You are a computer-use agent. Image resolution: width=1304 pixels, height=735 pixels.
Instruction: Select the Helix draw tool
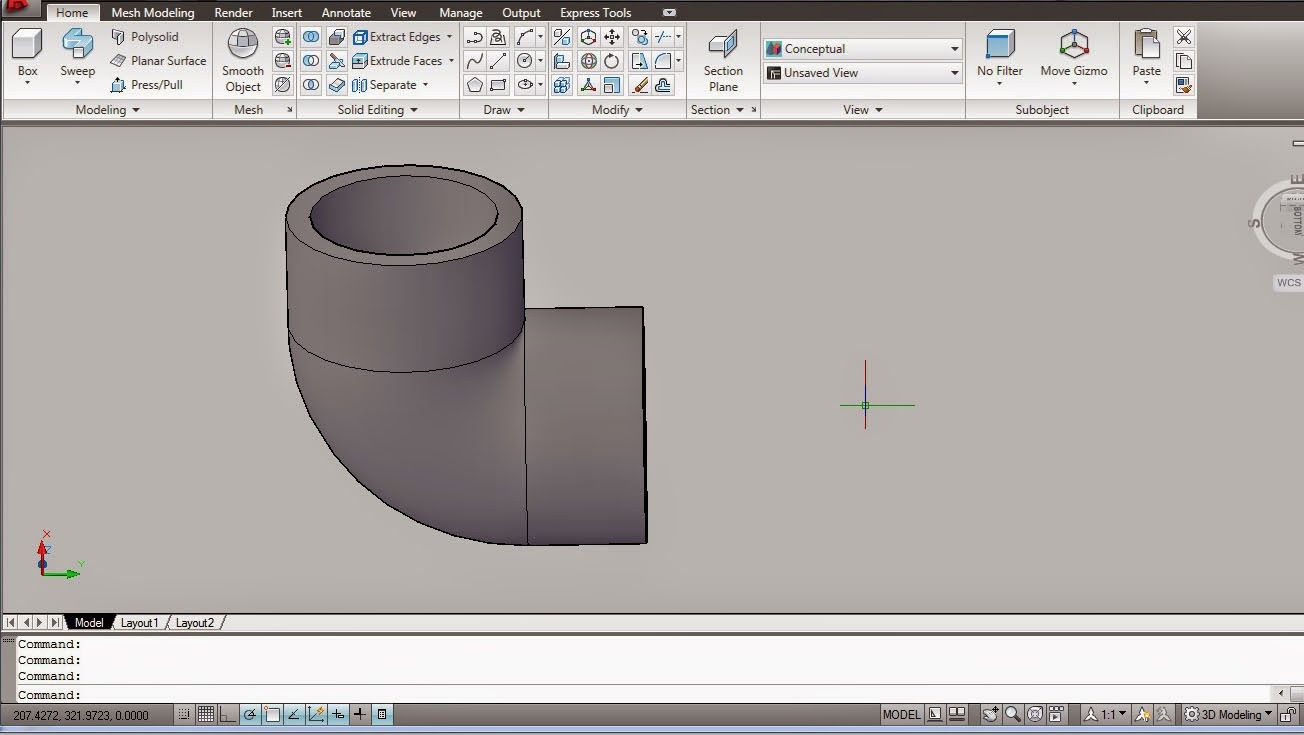pyautogui.click(x=498, y=37)
